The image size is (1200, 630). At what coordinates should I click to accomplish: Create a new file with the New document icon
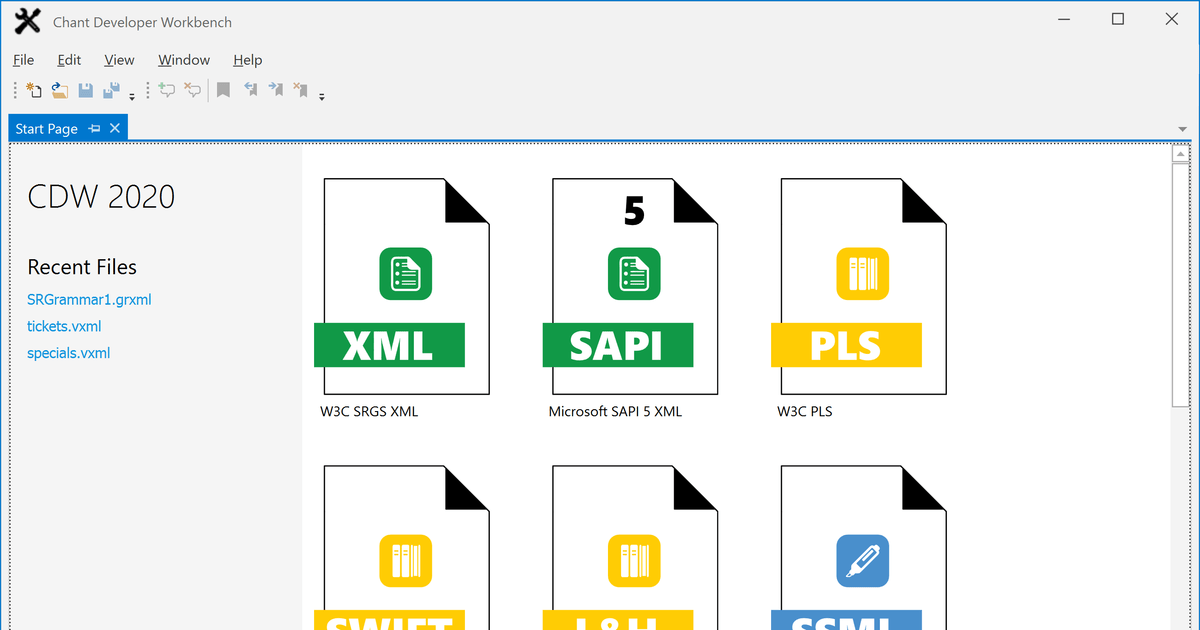(33, 90)
